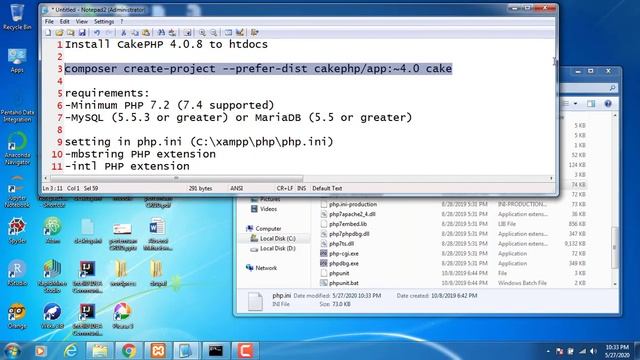Zoom in with the magnifier plus icon

(x=202, y=33)
